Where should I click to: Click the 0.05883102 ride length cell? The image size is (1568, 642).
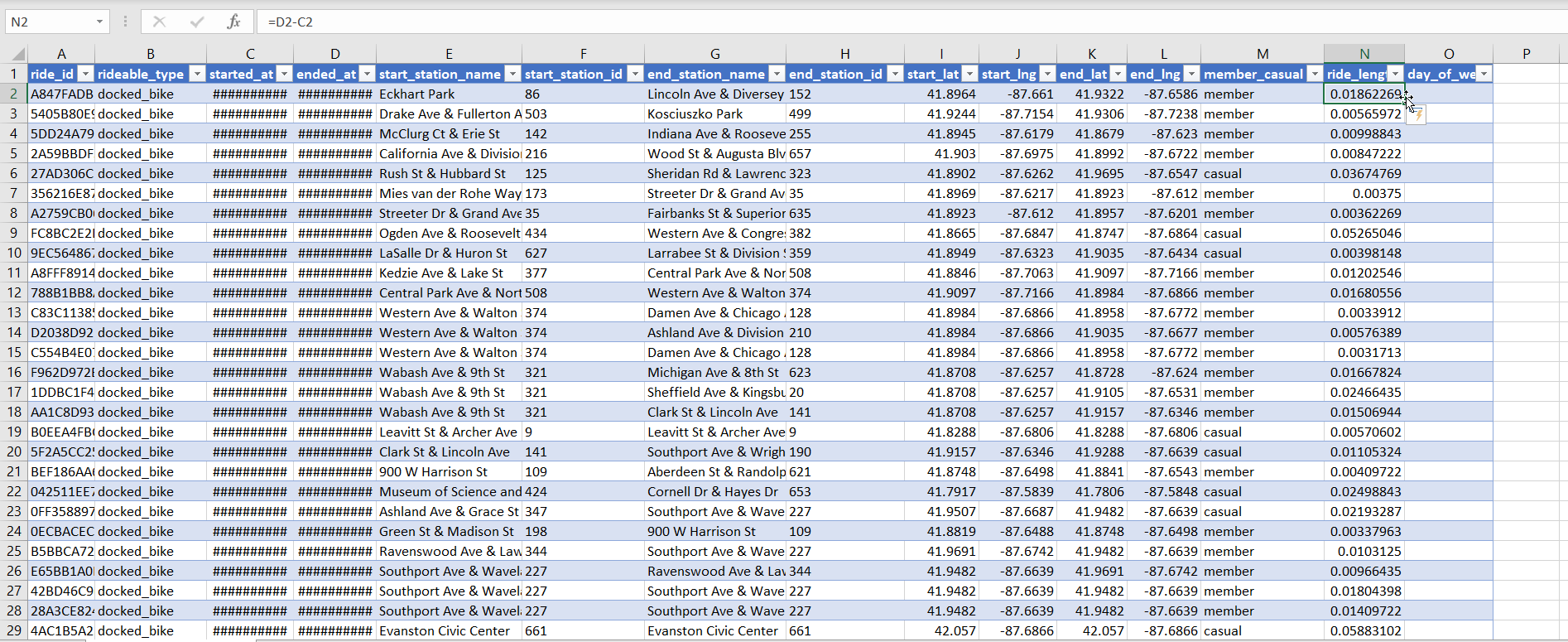(x=1364, y=630)
